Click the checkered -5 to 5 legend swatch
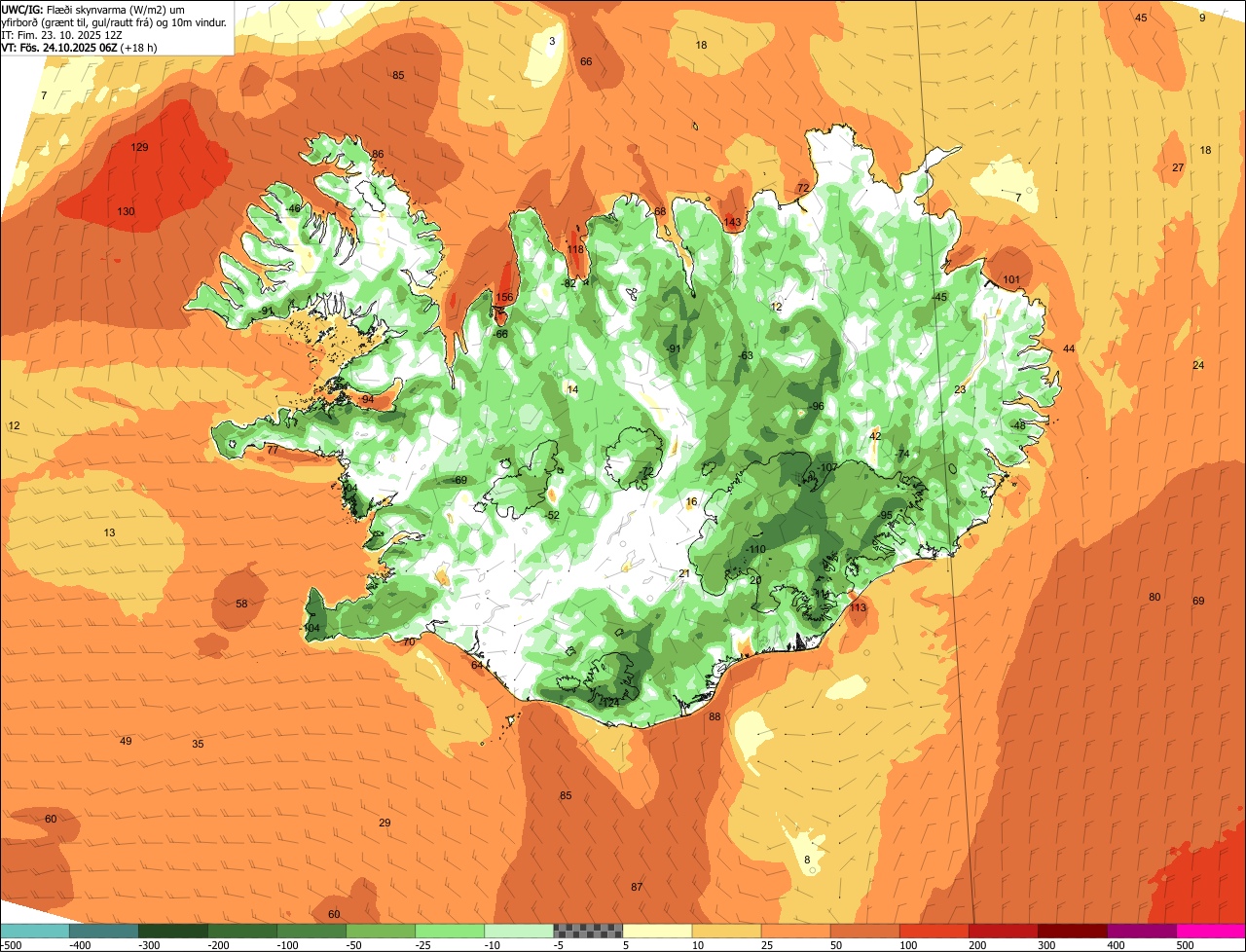Screen dimensions: 1246x952 point(588,931)
